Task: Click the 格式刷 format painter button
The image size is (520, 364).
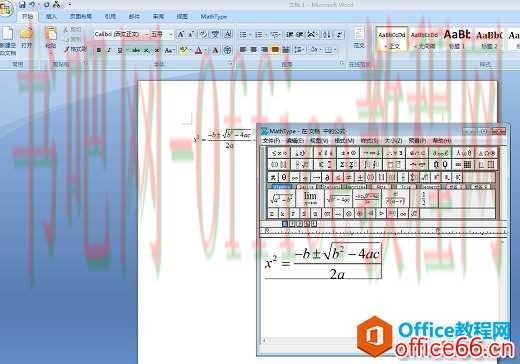Action: (x=75, y=49)
